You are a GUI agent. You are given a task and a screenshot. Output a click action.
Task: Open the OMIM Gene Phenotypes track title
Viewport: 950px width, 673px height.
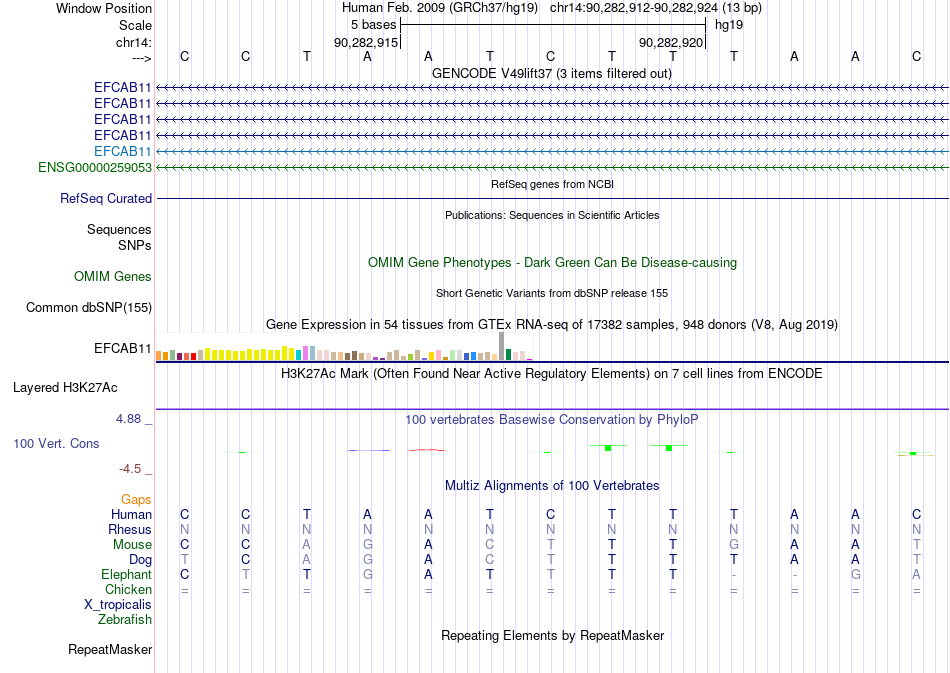tap(552, 263)
